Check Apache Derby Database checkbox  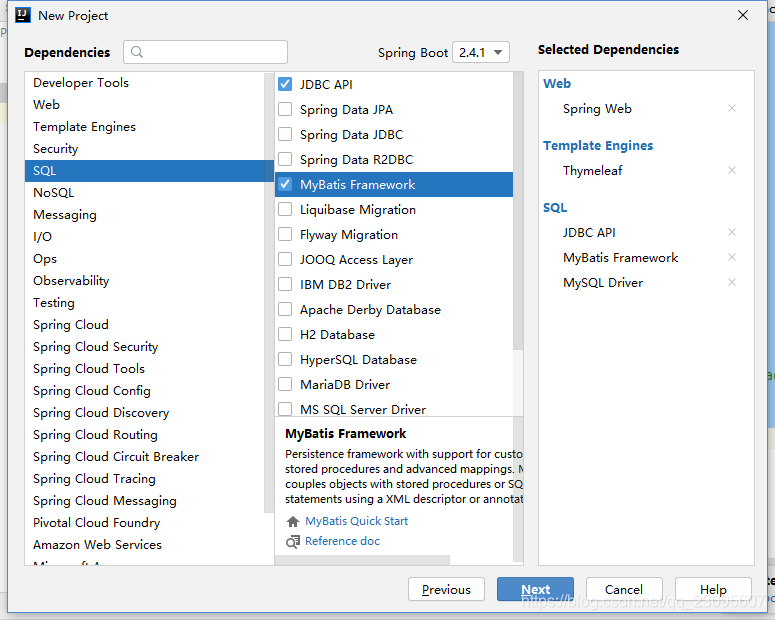click(285, 309)
